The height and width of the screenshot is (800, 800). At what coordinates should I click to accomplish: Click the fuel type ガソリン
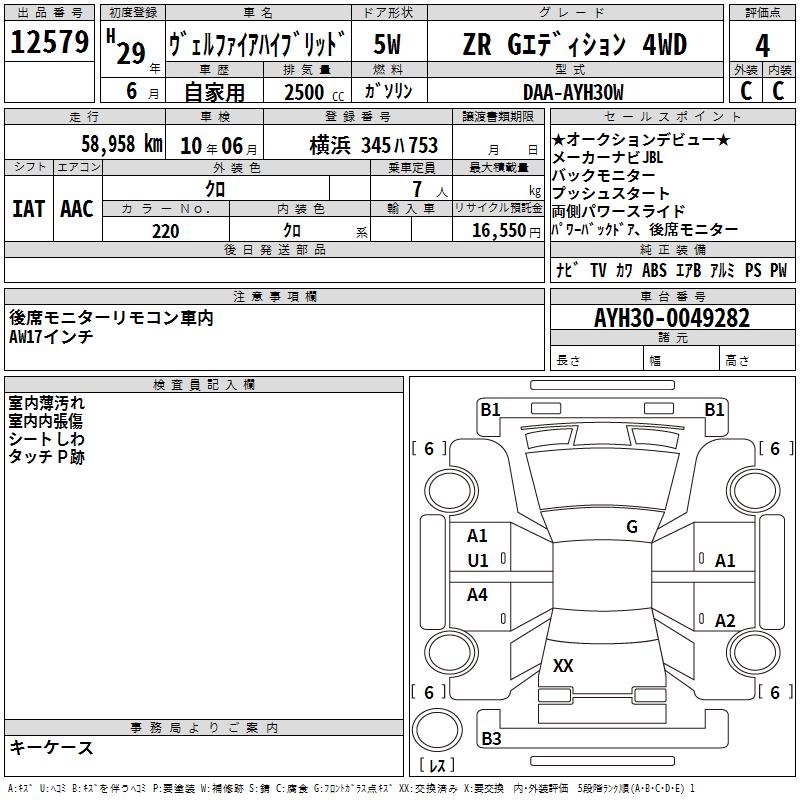[388, 91]
